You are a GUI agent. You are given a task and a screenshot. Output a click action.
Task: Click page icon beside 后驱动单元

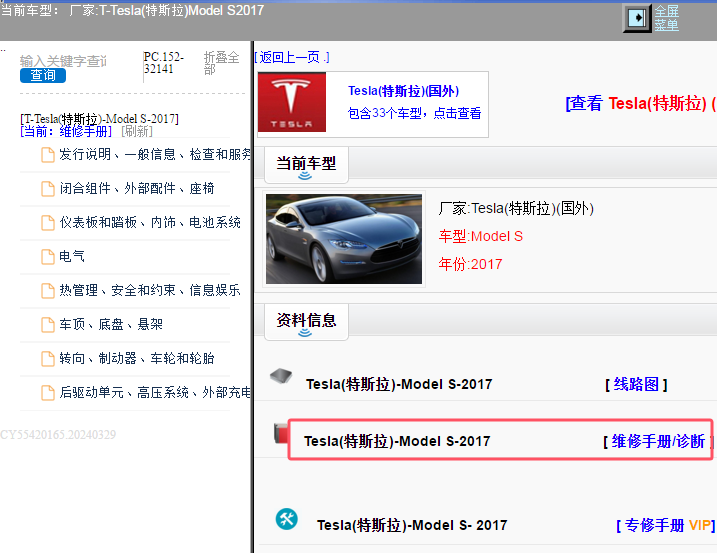click(x=48, y=392)
